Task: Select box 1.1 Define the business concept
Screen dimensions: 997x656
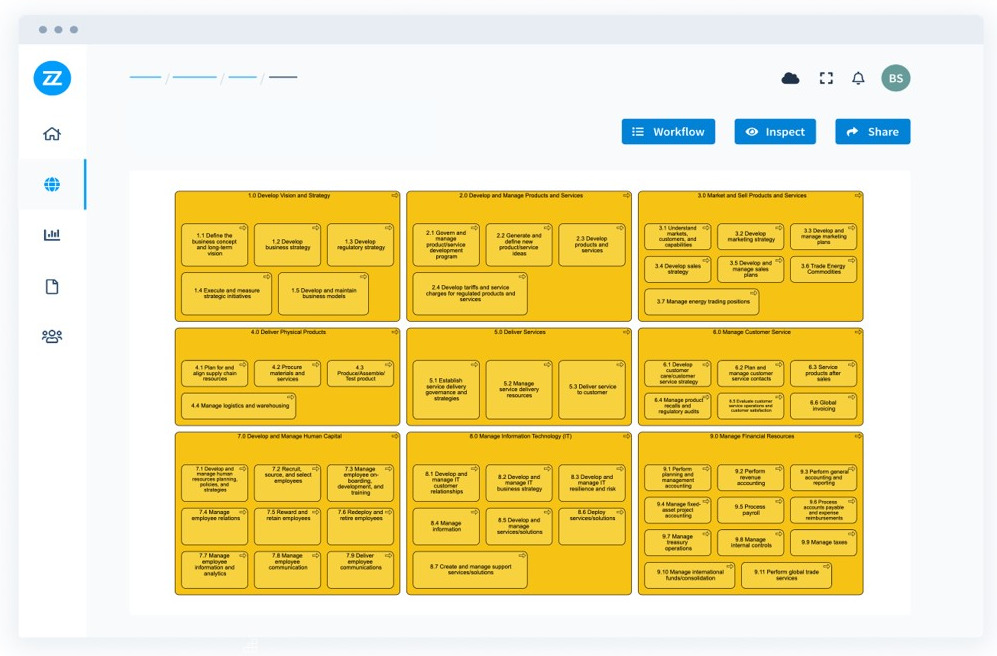Action: click(214, 245)
